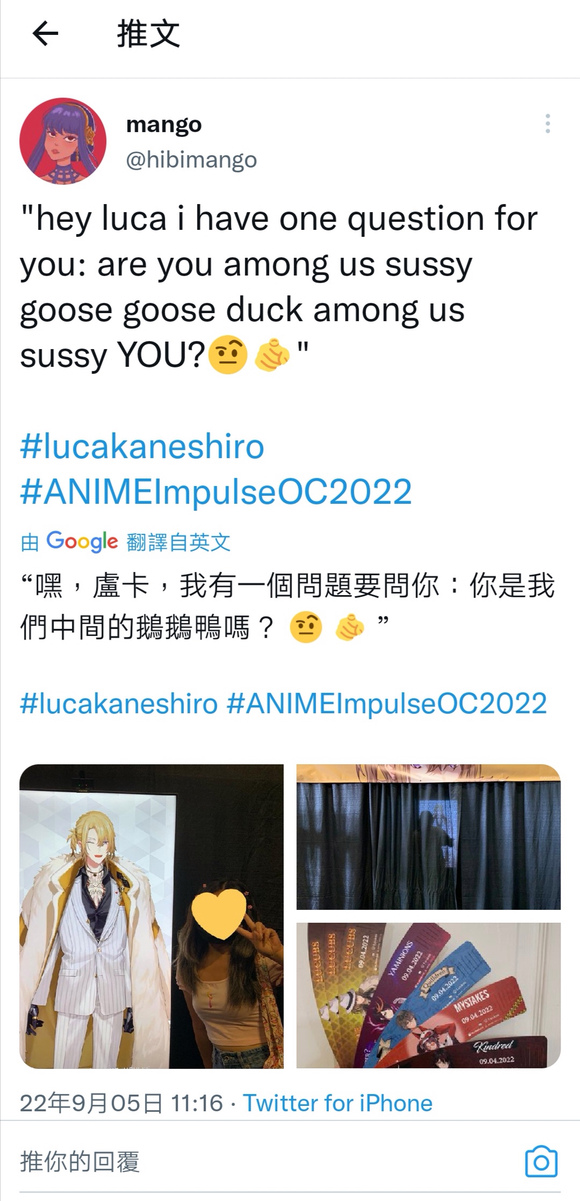Image resolution: width=580 pixels, height=1201 pixels.
Task: Open #lucakaneshiro hashtag below translated text
Action: coord(119,703)
